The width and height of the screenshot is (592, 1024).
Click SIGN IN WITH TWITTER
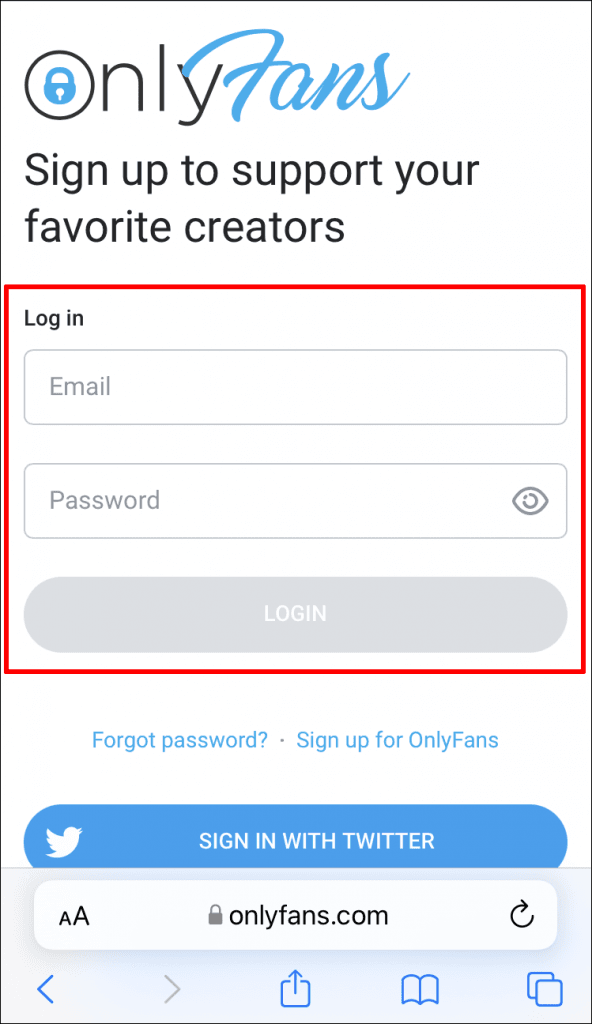316,840
